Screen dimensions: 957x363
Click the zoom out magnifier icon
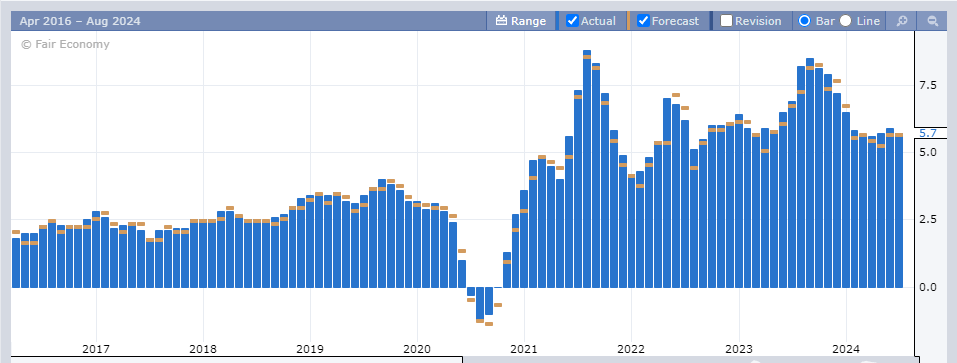click(933, 21)
